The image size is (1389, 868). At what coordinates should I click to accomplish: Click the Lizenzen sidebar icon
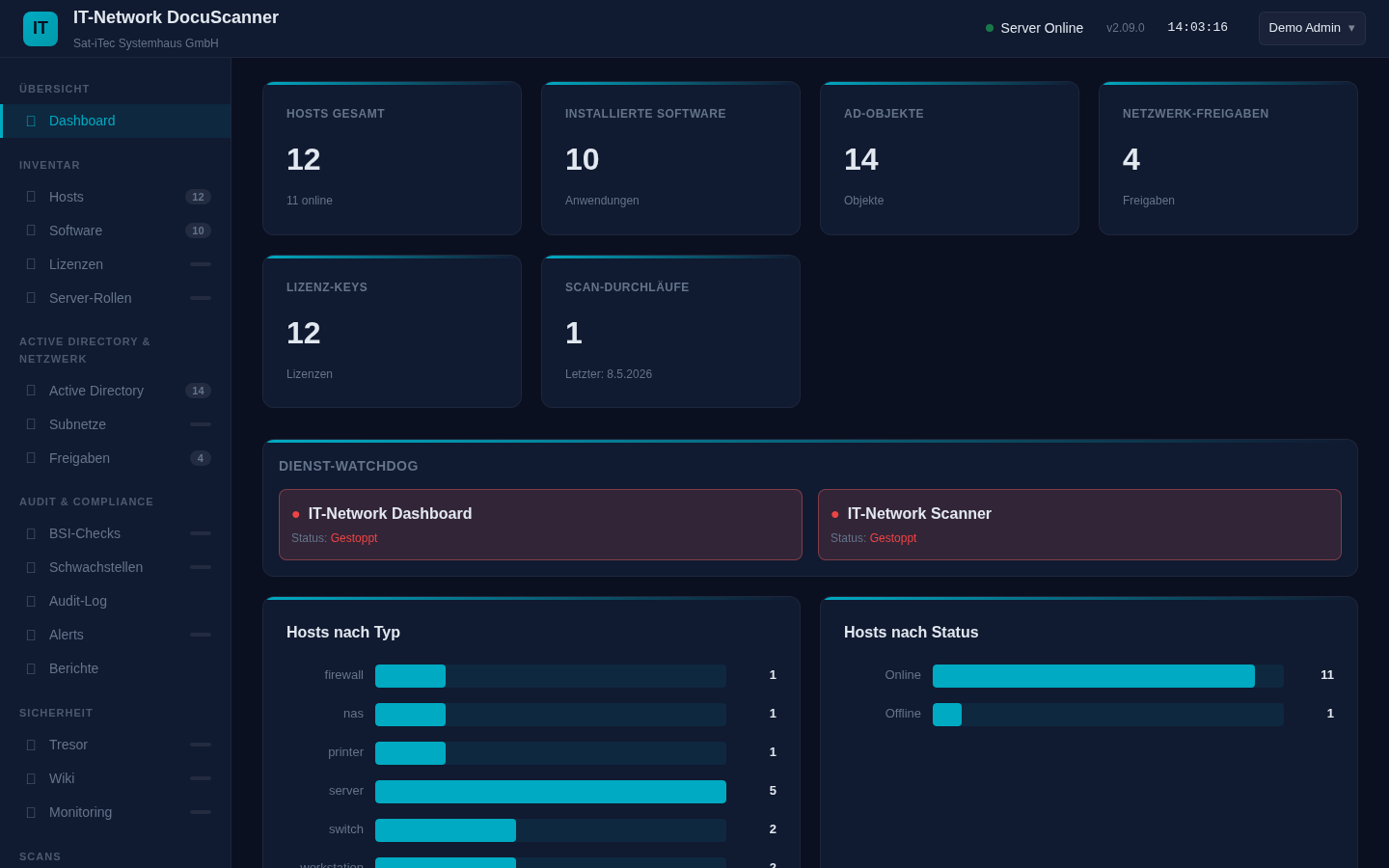(x=31, y=264)
